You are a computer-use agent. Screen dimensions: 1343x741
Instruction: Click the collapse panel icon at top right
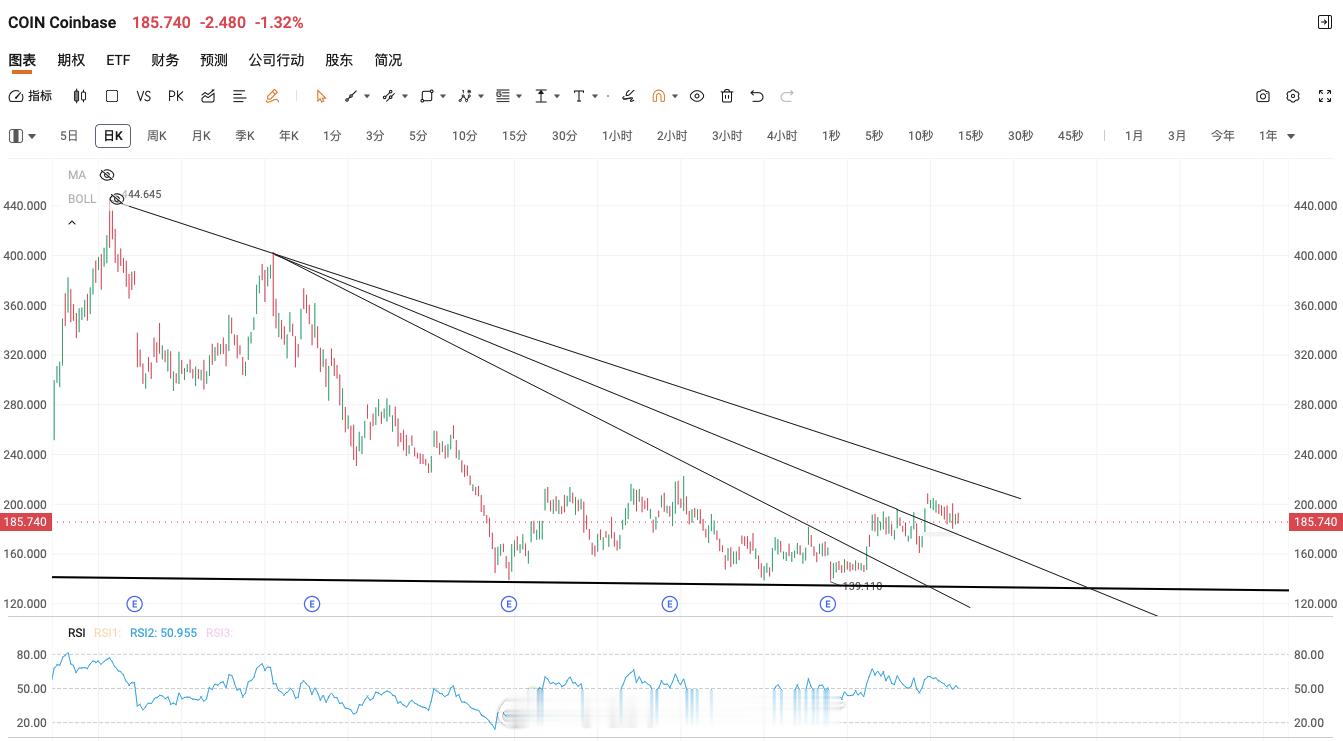tap(1325, 22)
